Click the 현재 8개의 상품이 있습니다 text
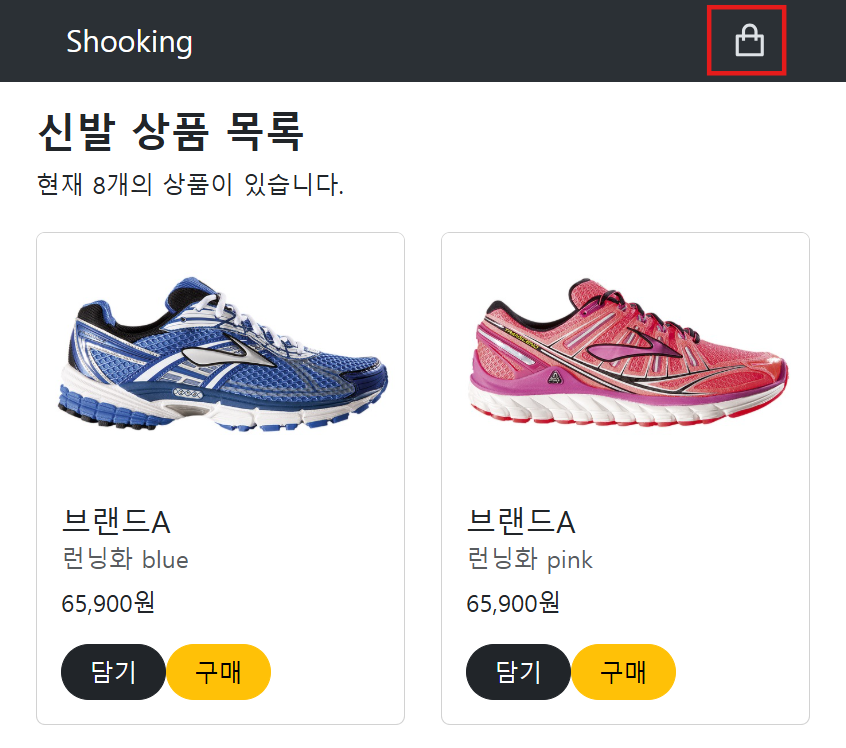 tap(190, 185)
